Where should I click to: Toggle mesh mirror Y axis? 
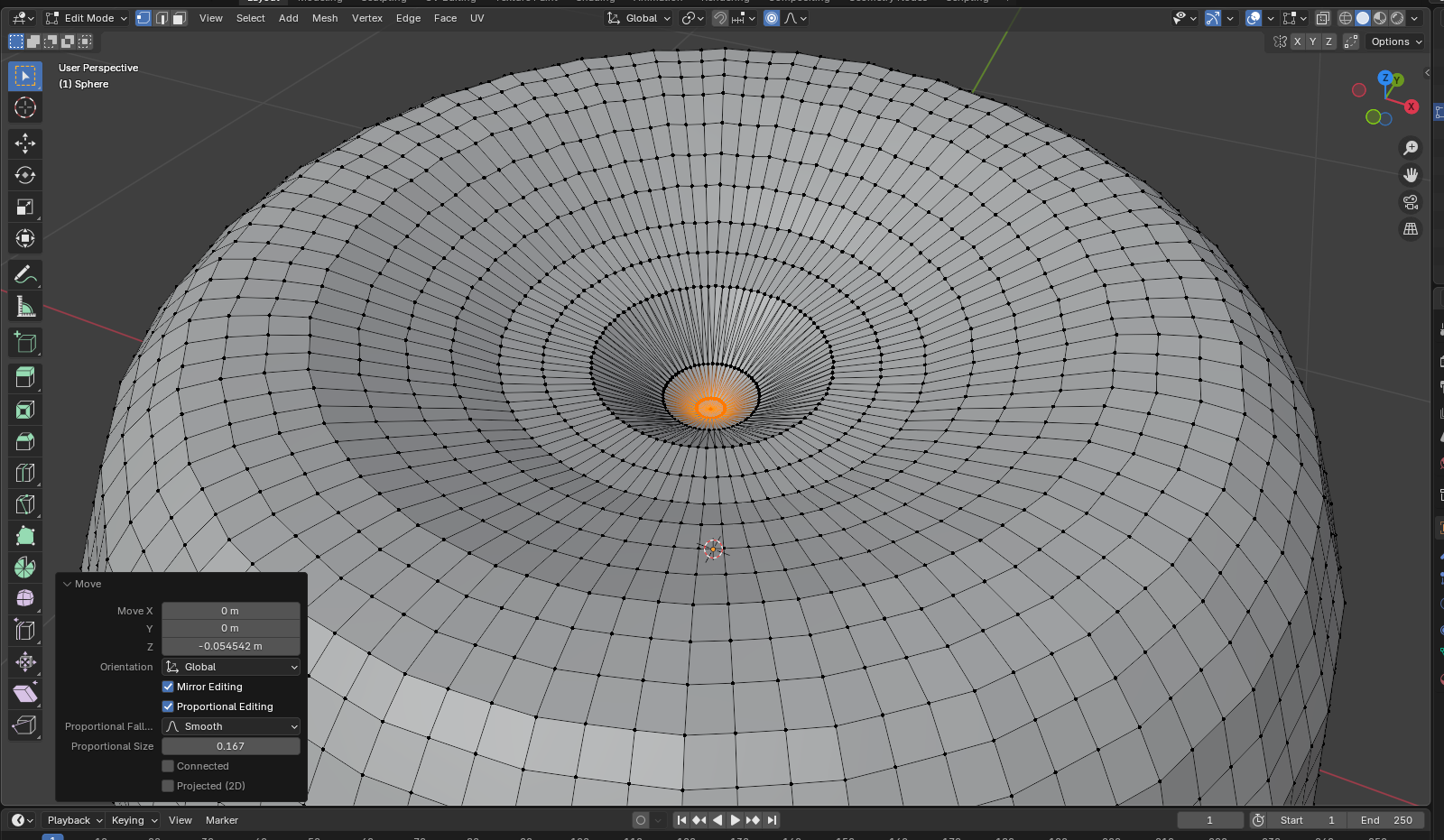click(1313, 42)
